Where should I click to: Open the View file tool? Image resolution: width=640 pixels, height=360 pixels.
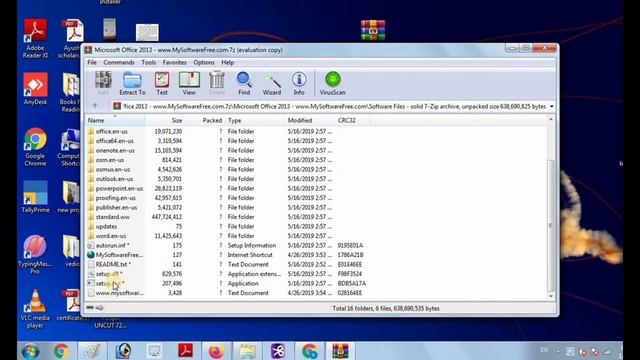click(189, 84)
